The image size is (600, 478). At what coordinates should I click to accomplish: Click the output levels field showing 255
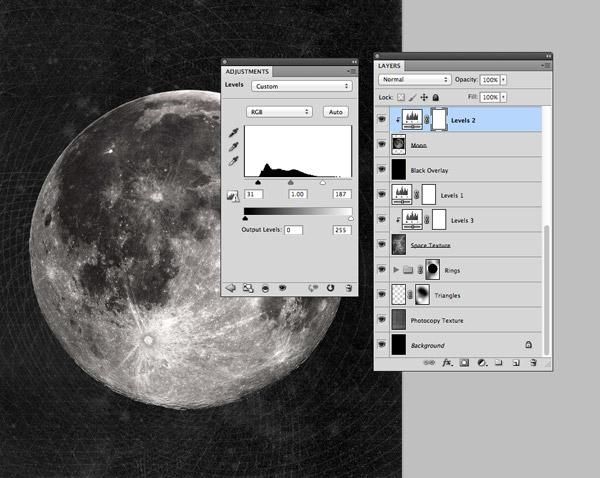pyautogui.click(x=341, y=230)
